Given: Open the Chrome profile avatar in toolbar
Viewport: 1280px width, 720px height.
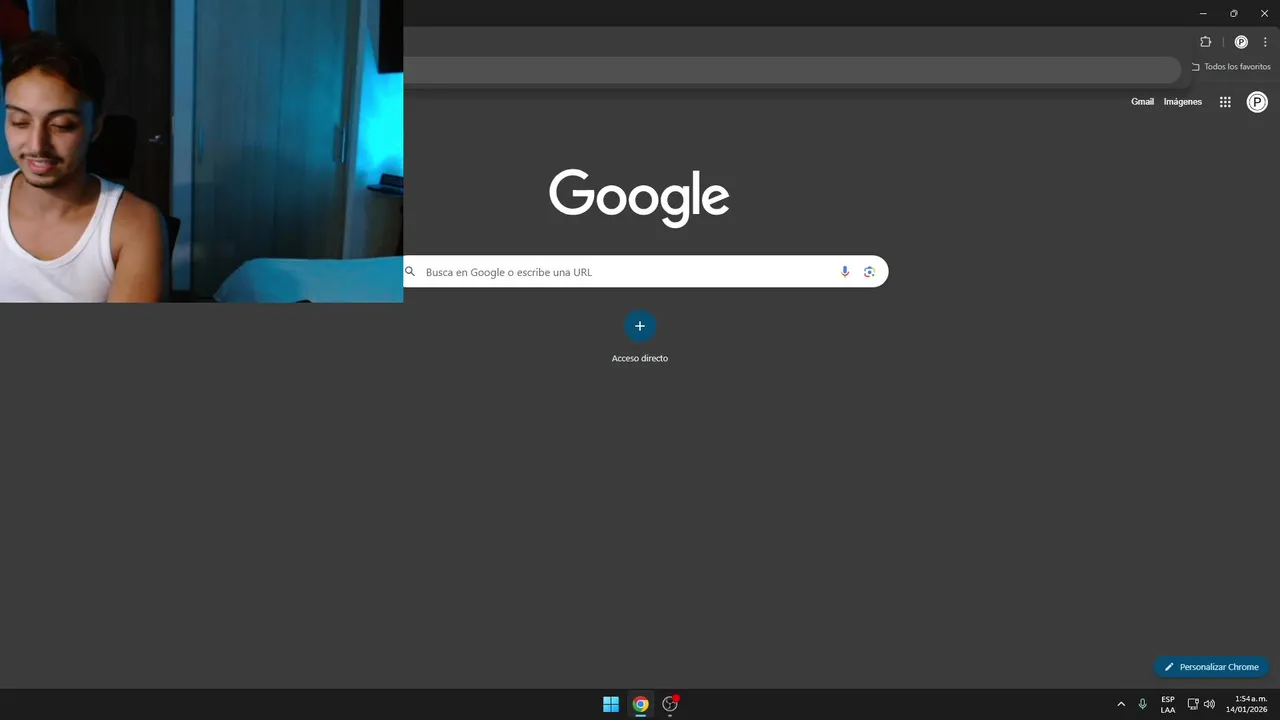Looking at the screenshot, I should click(1241, 42).
